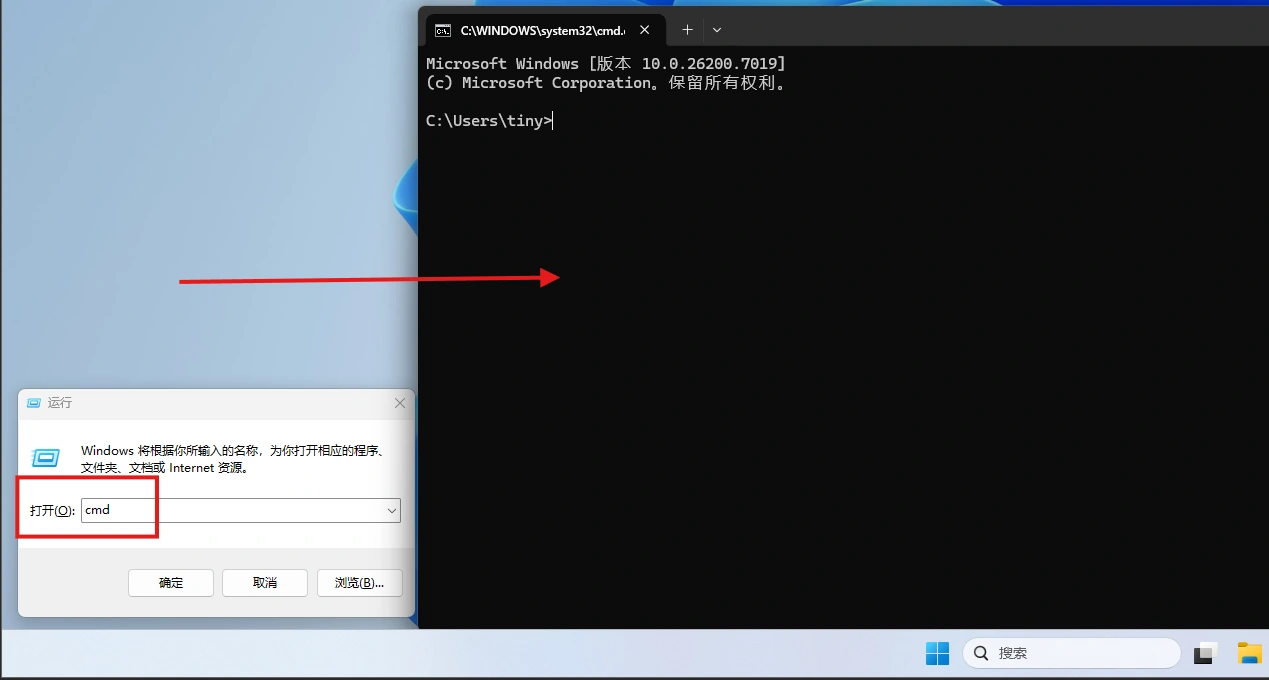The height and width of the screenshot is (680, 1269).
Task: Click the magnifier icon in taskbar search
Action: click(x=981, y=653)
